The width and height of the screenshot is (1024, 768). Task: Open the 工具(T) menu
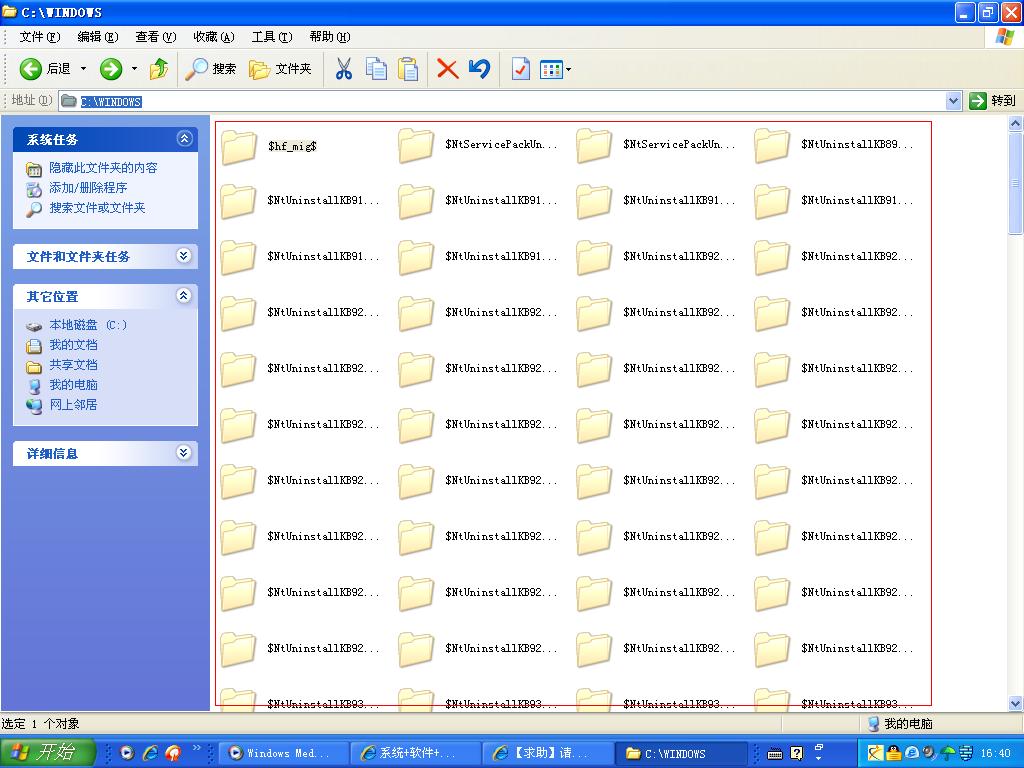pyautogui.click(x=271, y=37)
